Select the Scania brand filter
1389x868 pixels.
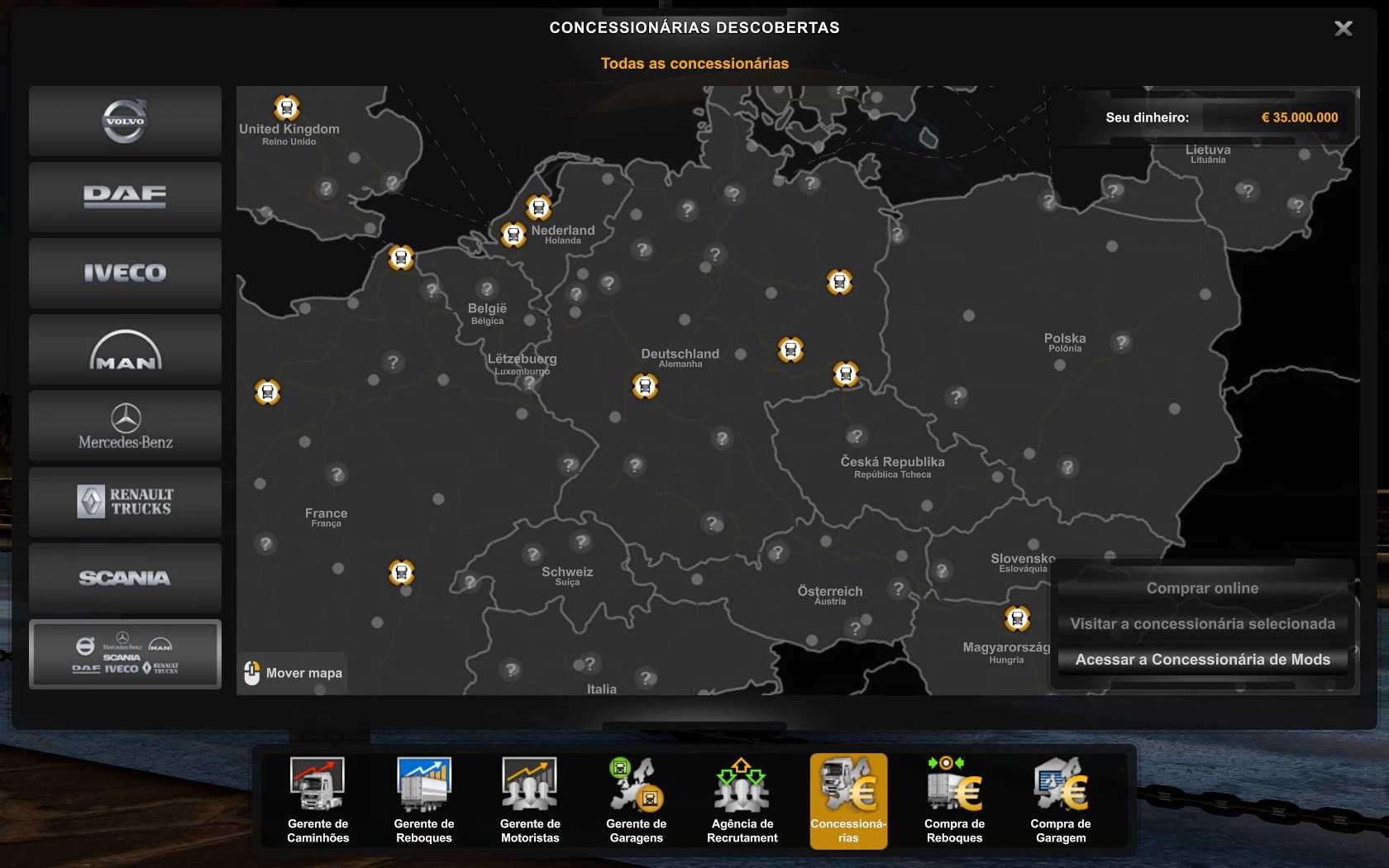tap(125, 578)
